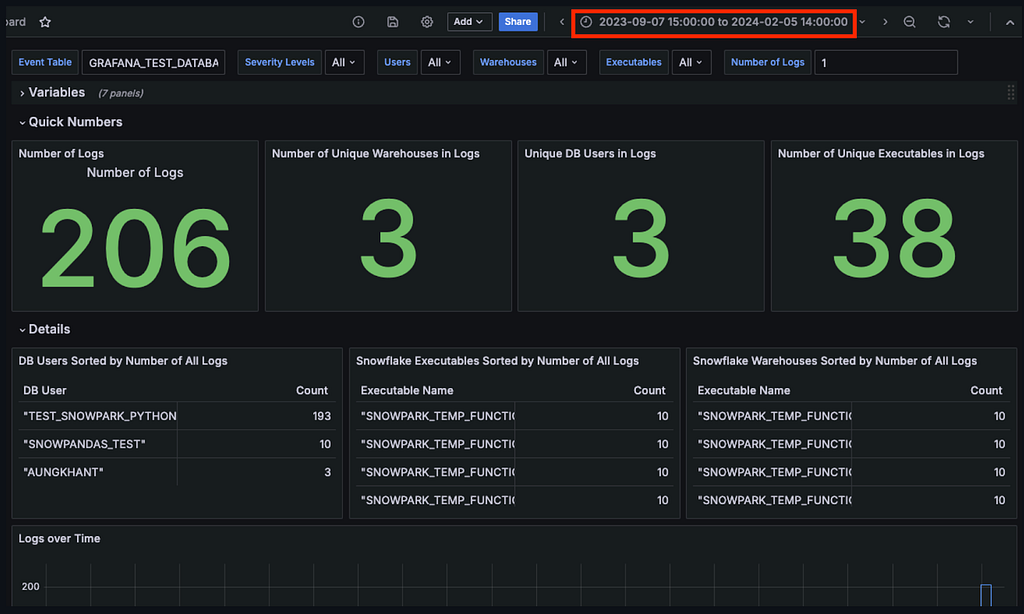
Task: Shift time range forward arrow
Action: tap(885, 22)
